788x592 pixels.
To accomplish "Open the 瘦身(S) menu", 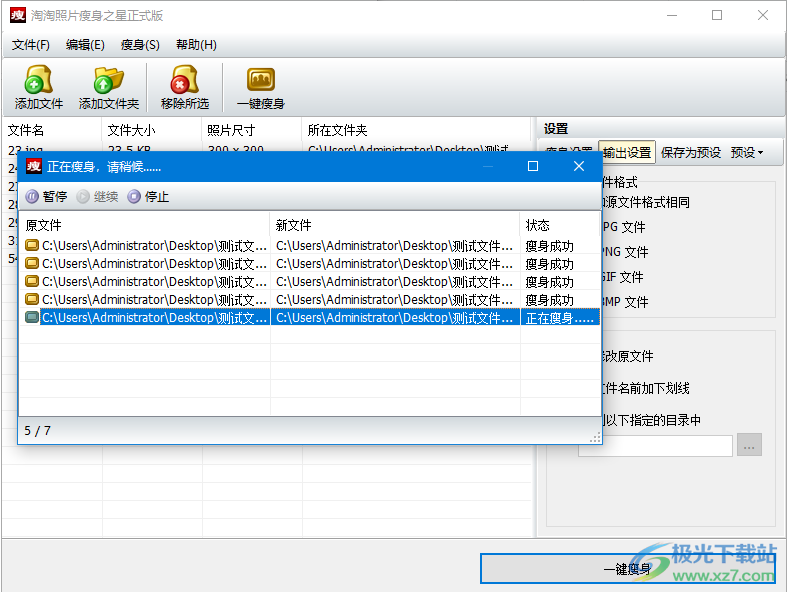I will pyautogui.click(x=140, y=45).
